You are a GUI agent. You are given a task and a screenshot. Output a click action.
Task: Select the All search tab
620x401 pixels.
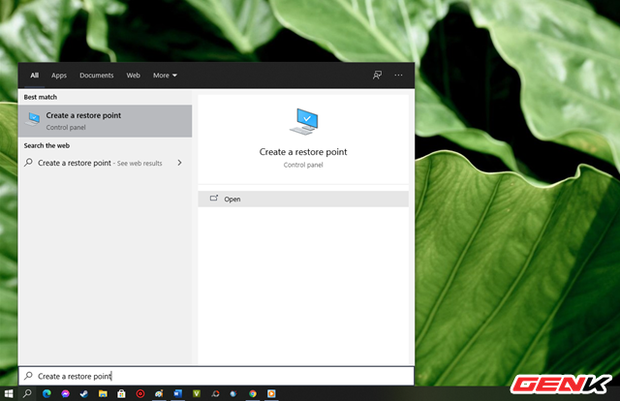point(34,75)
